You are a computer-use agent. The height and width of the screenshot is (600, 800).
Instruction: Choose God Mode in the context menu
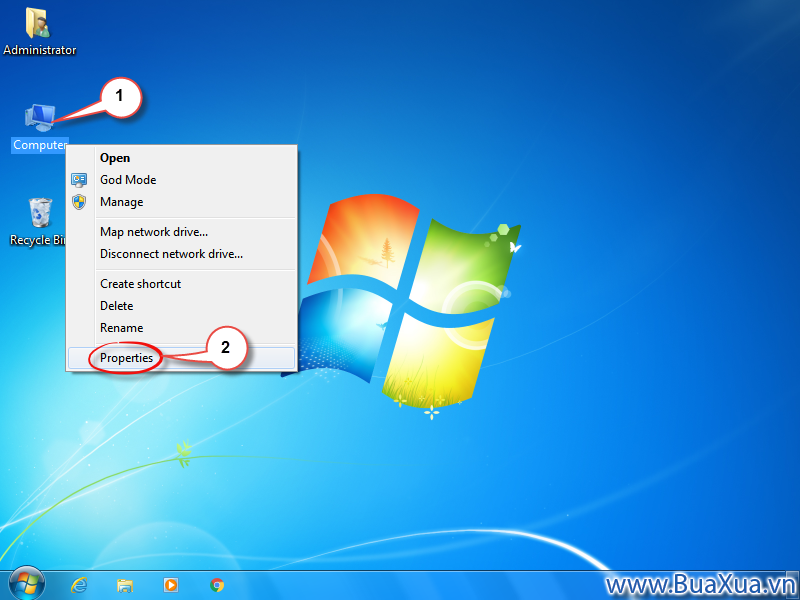click(x=182, y=180)
